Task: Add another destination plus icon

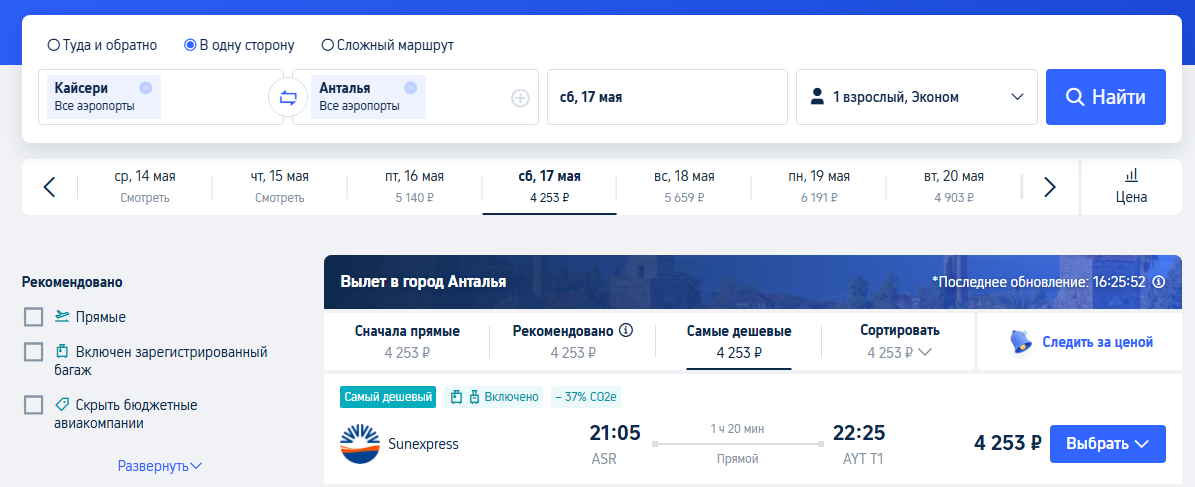Action: 520,98
